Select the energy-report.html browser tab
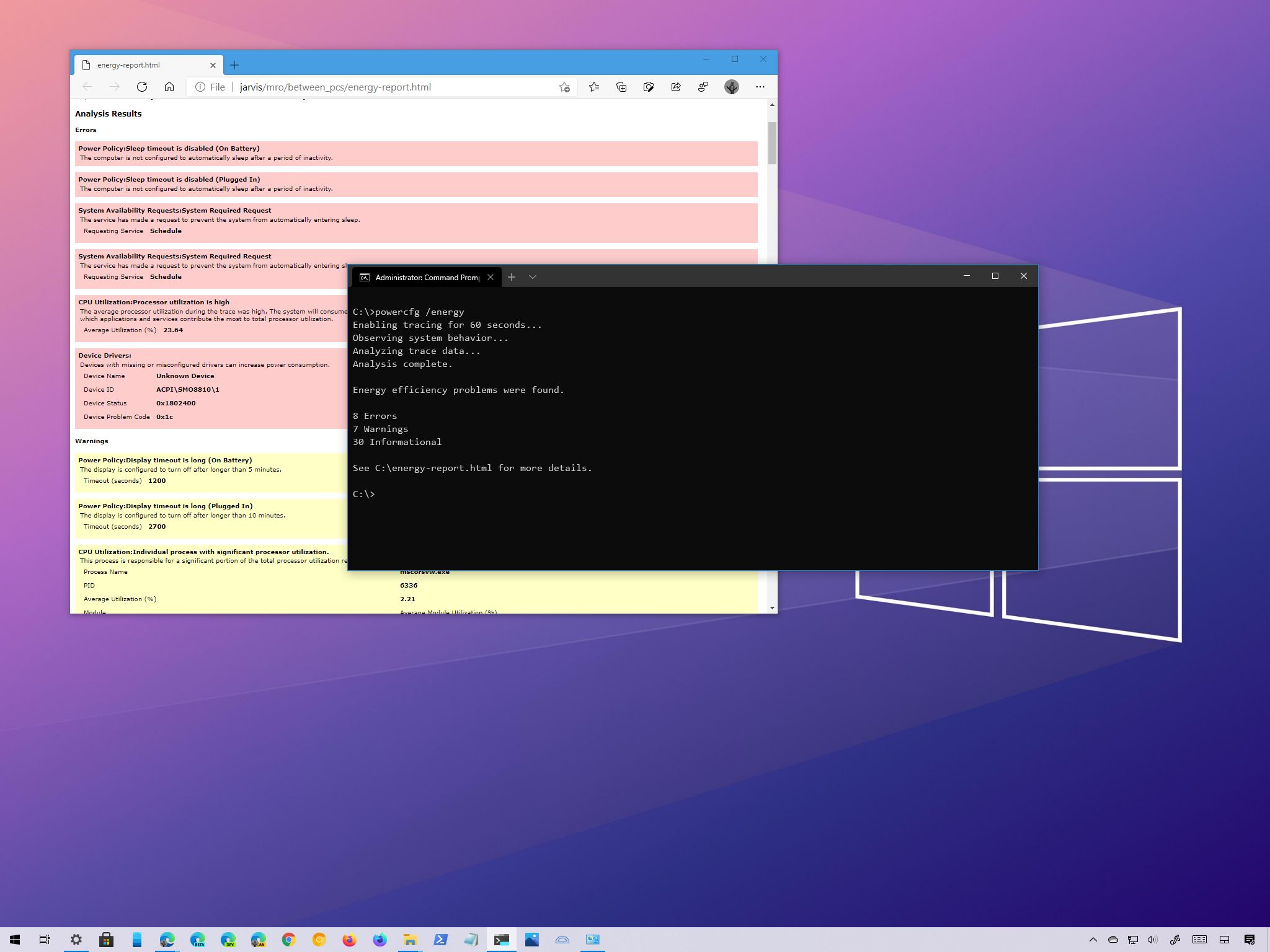1270x952 pixels. 143,64
